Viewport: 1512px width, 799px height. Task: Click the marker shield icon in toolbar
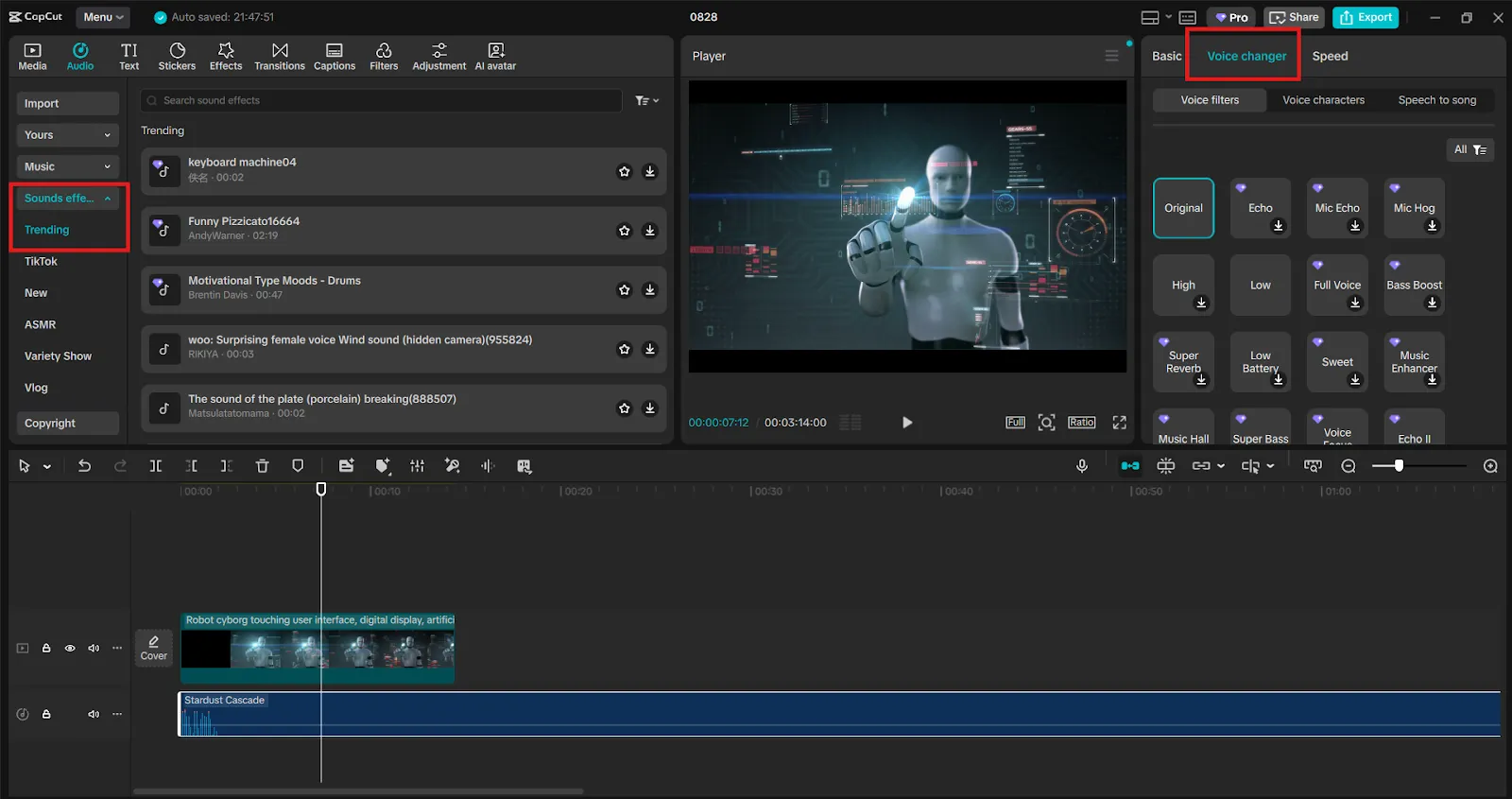coord(298,466)
